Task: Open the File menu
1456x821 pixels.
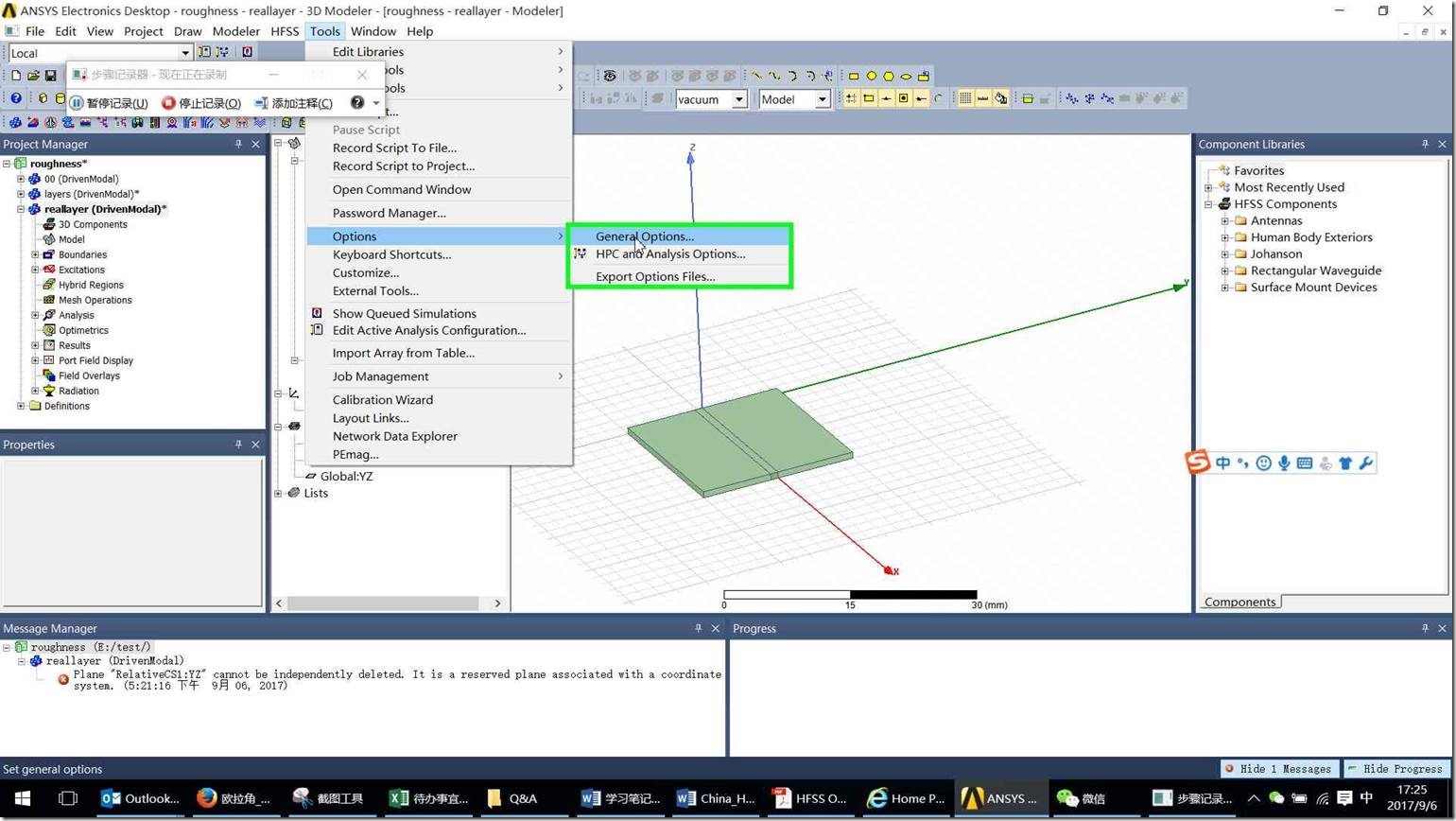Action: tap(35, 31)
